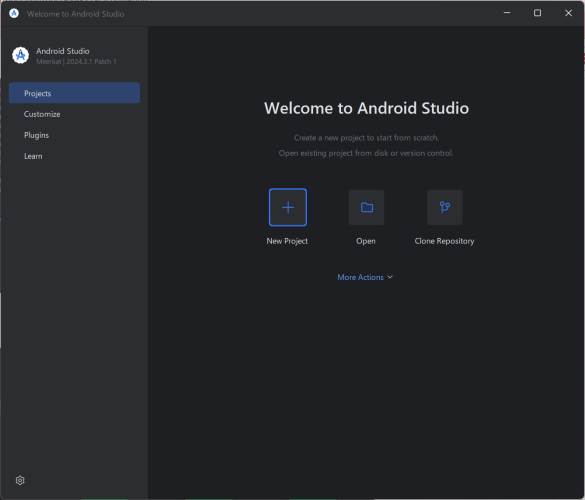Image resolution: width=585 pixels, height=500 pixels.
Task: Click the Clone Repository label
Action: (444, 241)
